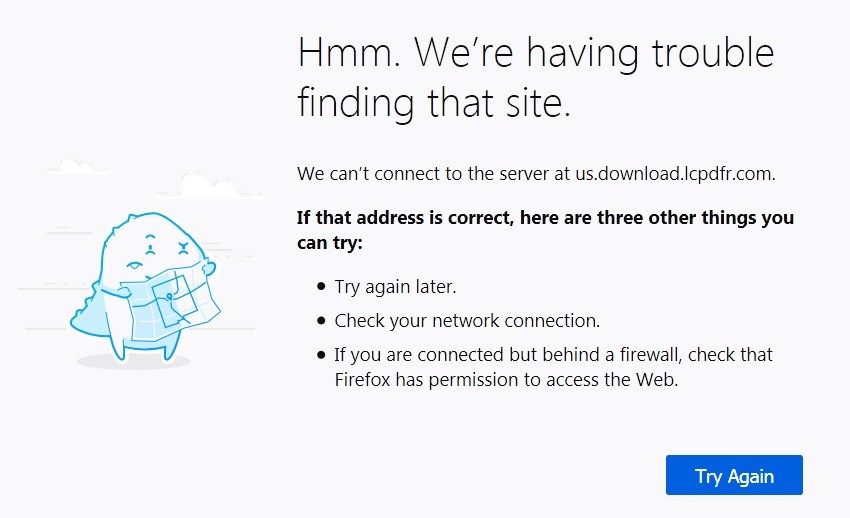Image resolution: width=850 pixels, height=518 pixels.
Task: Click the 'finding that site.' heading line
Action: click(434, 102)
